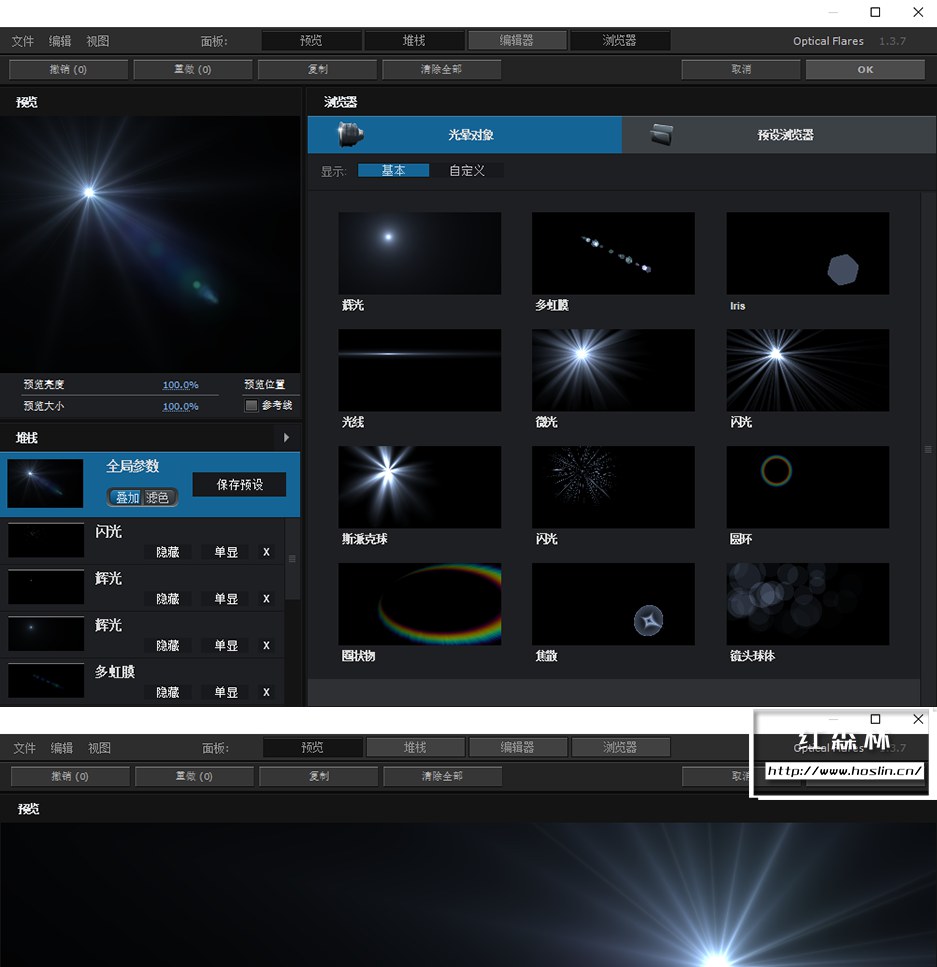
Task: Expand the 堆栈 panel arrow
Action: tap(286, 437)
